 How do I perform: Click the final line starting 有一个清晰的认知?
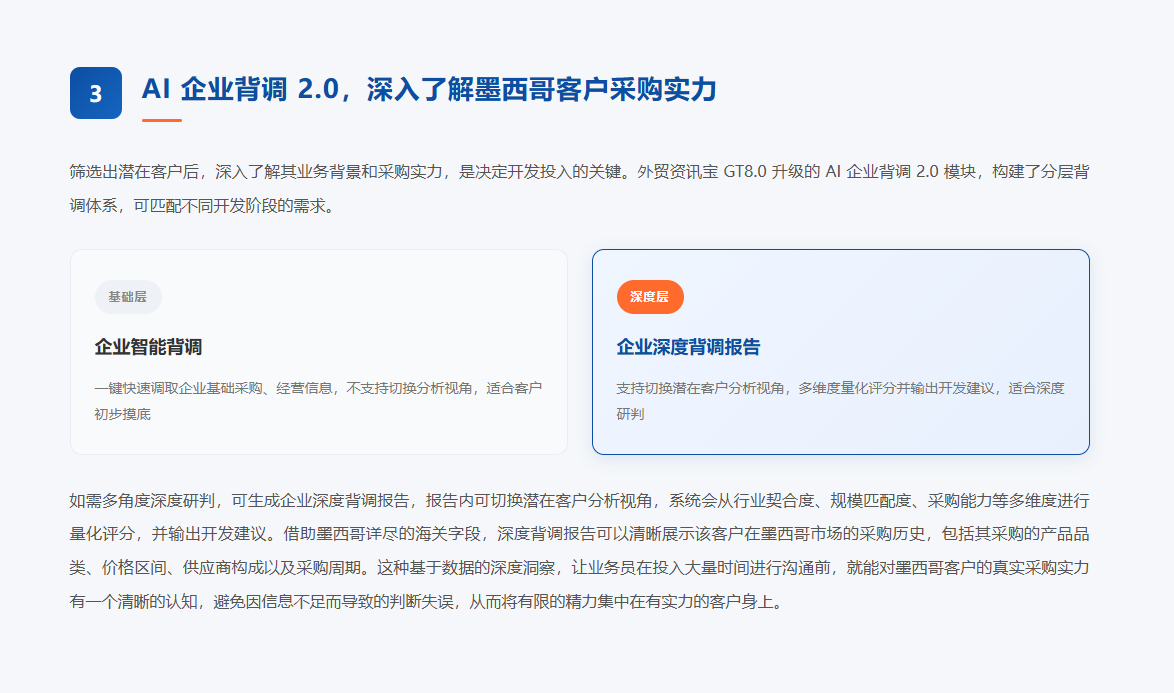tap(428, 602)
